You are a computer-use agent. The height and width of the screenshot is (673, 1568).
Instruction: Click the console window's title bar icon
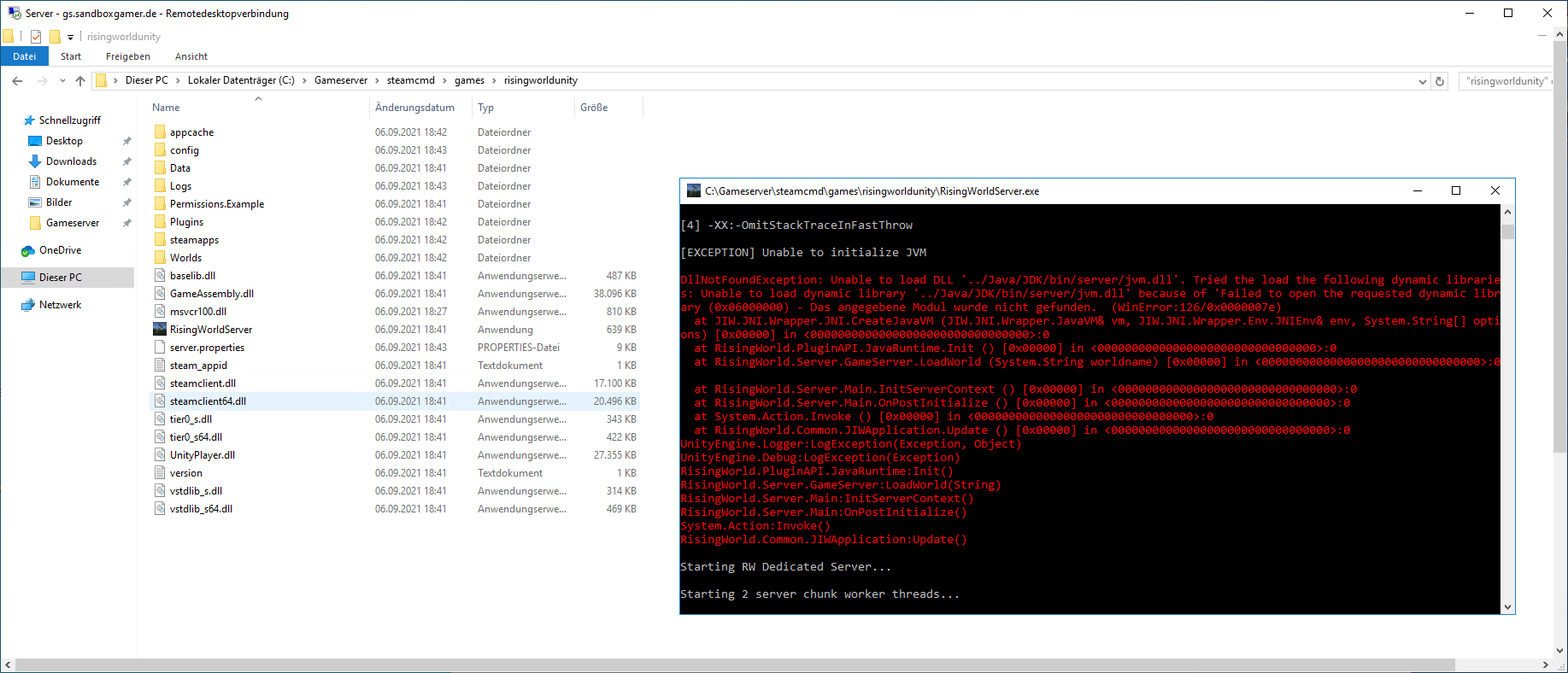[x=694, y=190]
